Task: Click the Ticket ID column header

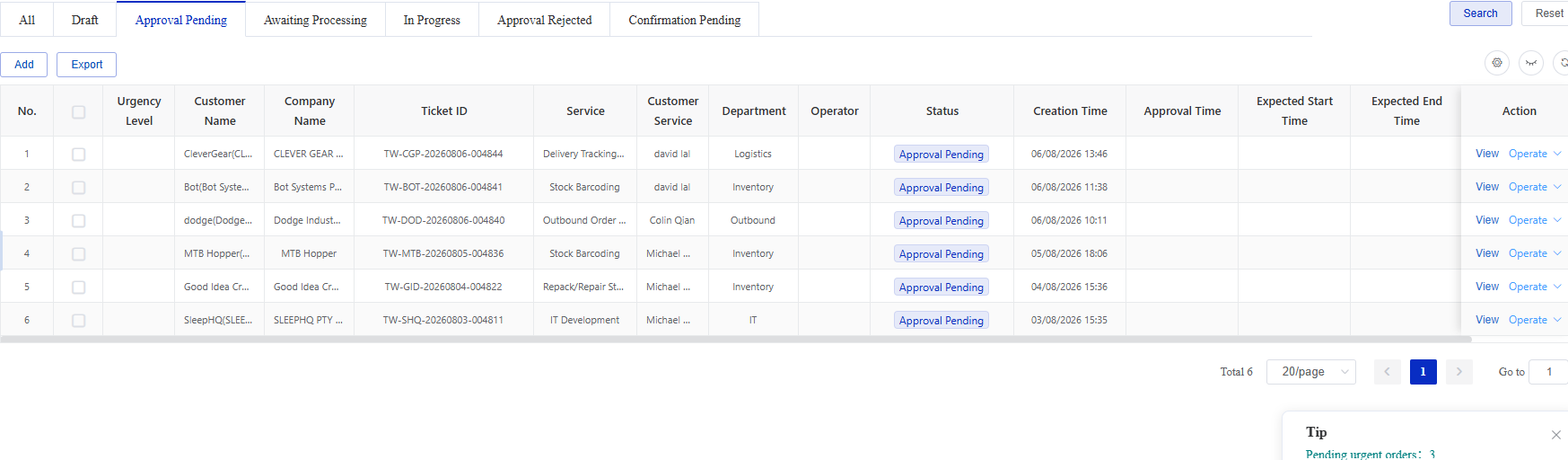Action: 444,111
